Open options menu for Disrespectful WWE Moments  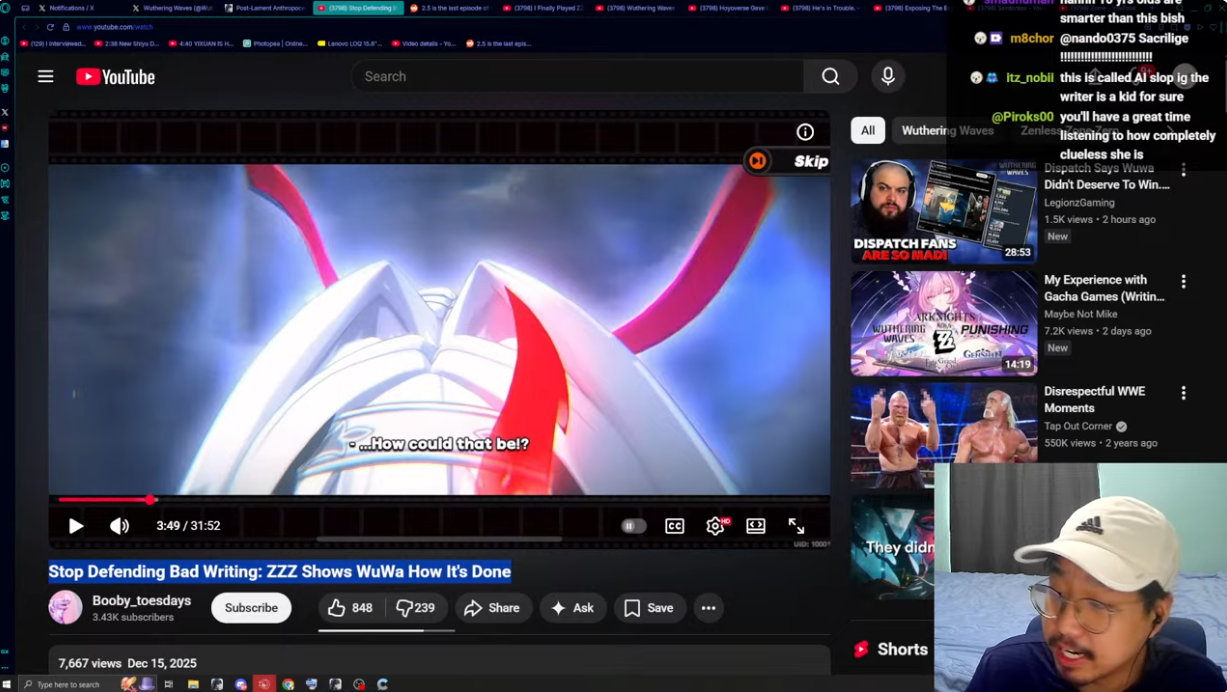(1184, 394)
